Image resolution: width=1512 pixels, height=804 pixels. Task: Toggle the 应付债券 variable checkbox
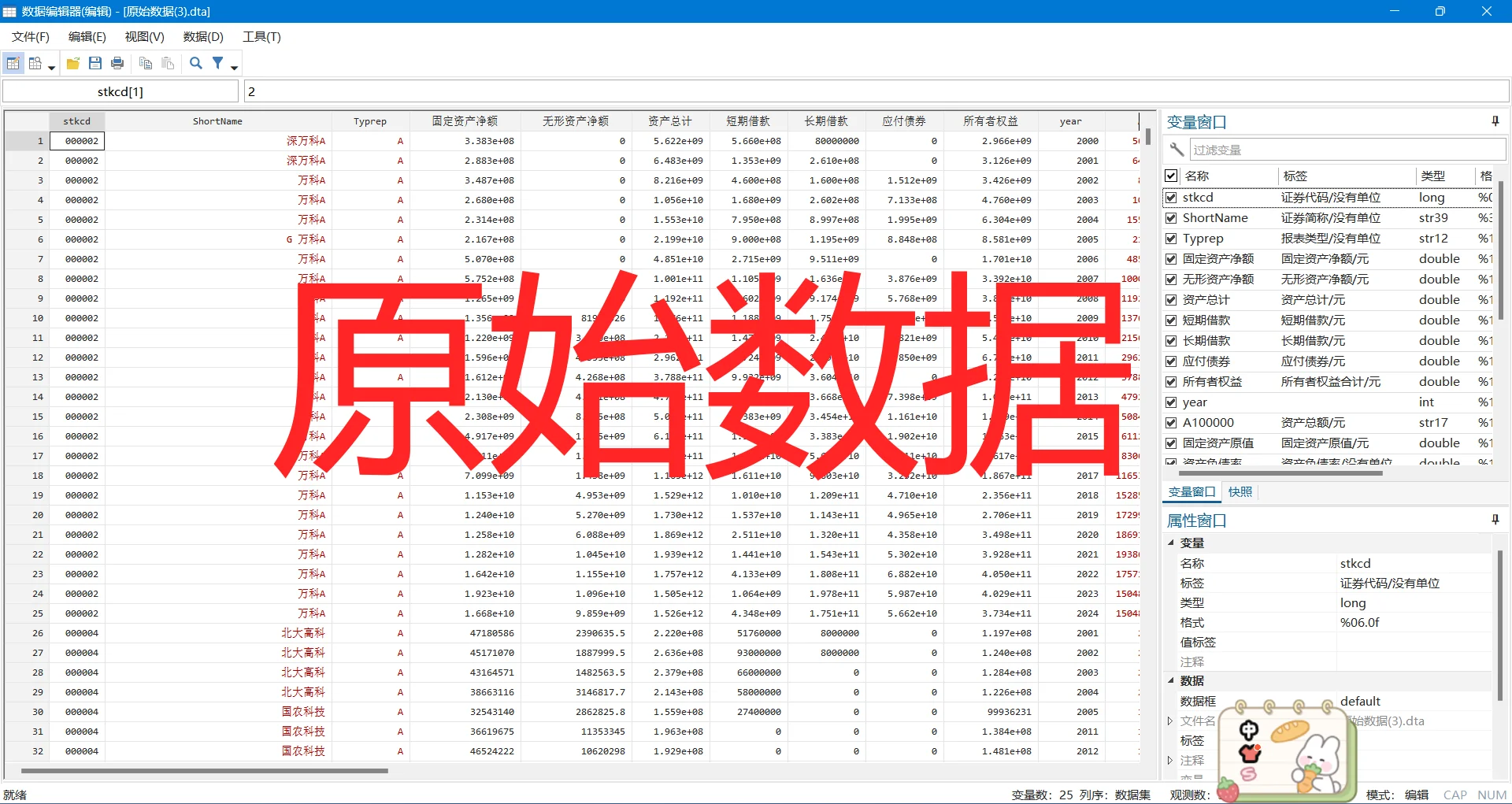tap(1171, 361)
